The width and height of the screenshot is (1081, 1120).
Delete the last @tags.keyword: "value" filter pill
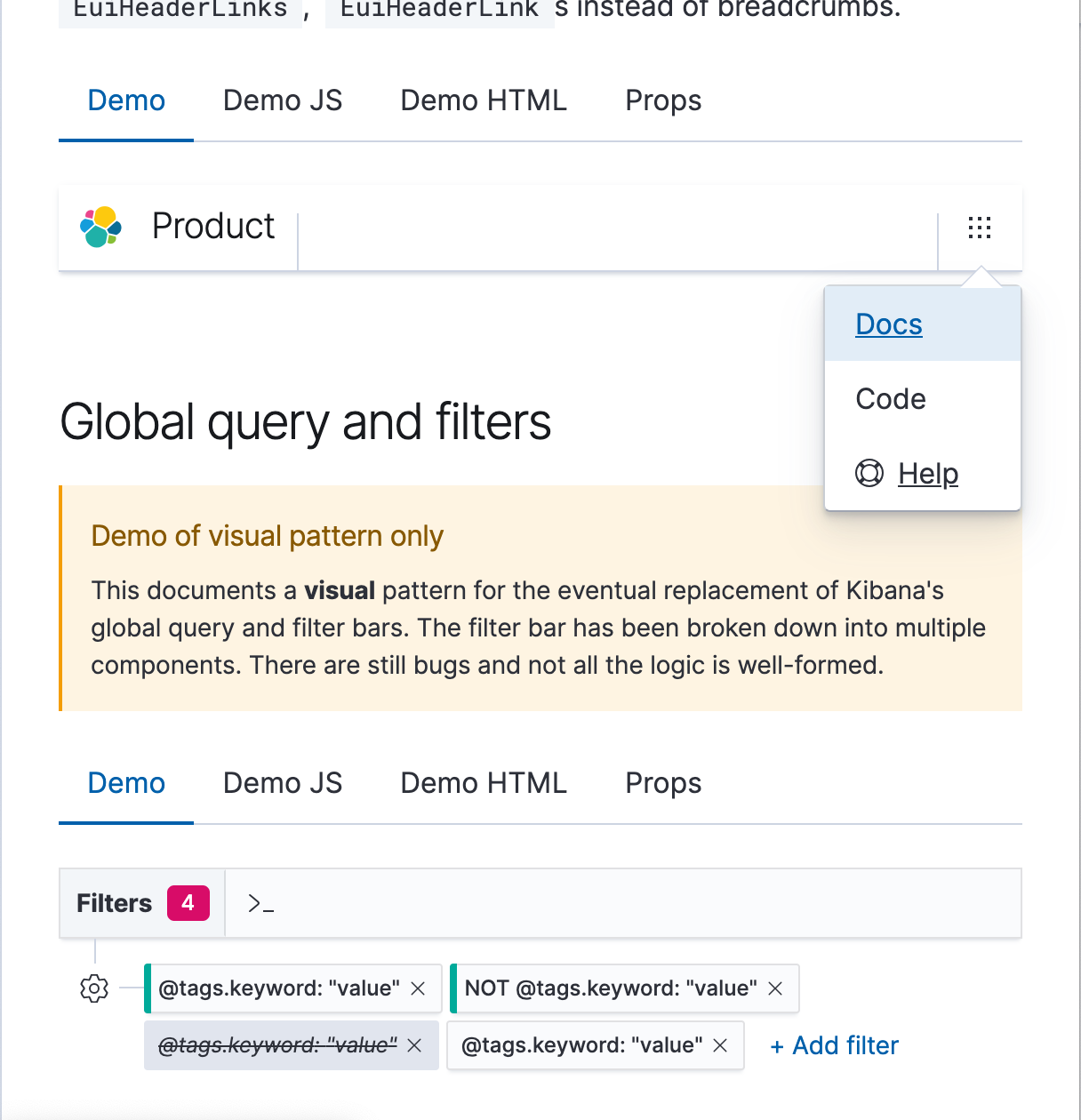pyautogui.click(x=720, y=1046)
